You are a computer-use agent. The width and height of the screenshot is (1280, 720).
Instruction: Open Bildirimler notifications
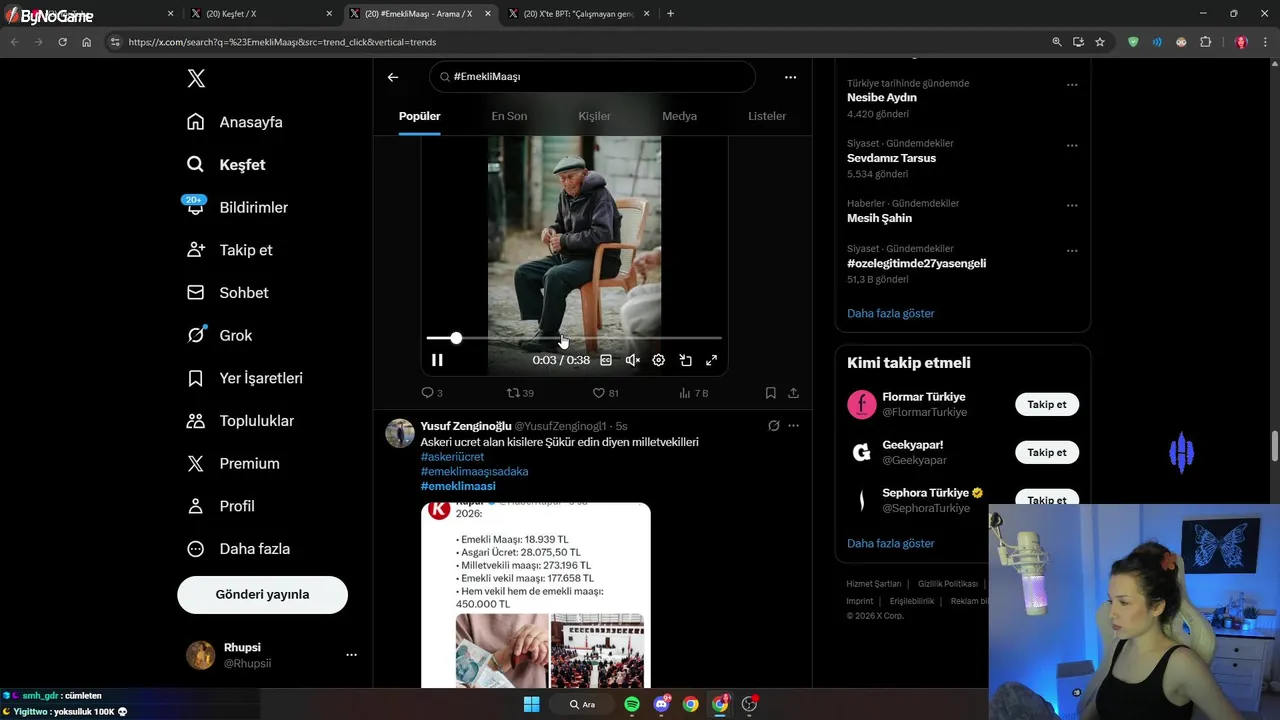(x=237, y=207)
